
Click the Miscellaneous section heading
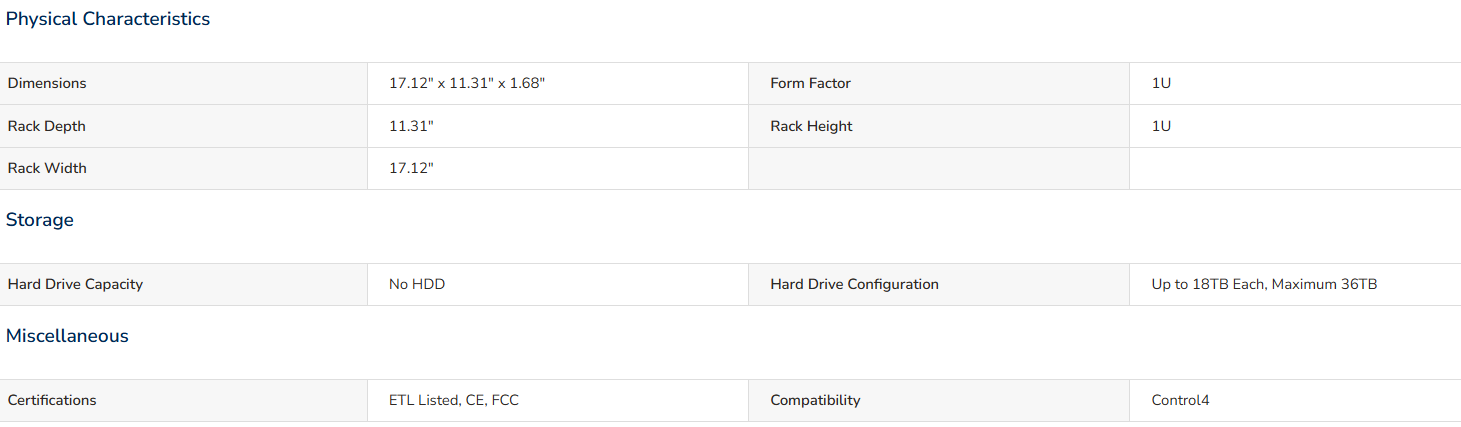click(67, 336)
